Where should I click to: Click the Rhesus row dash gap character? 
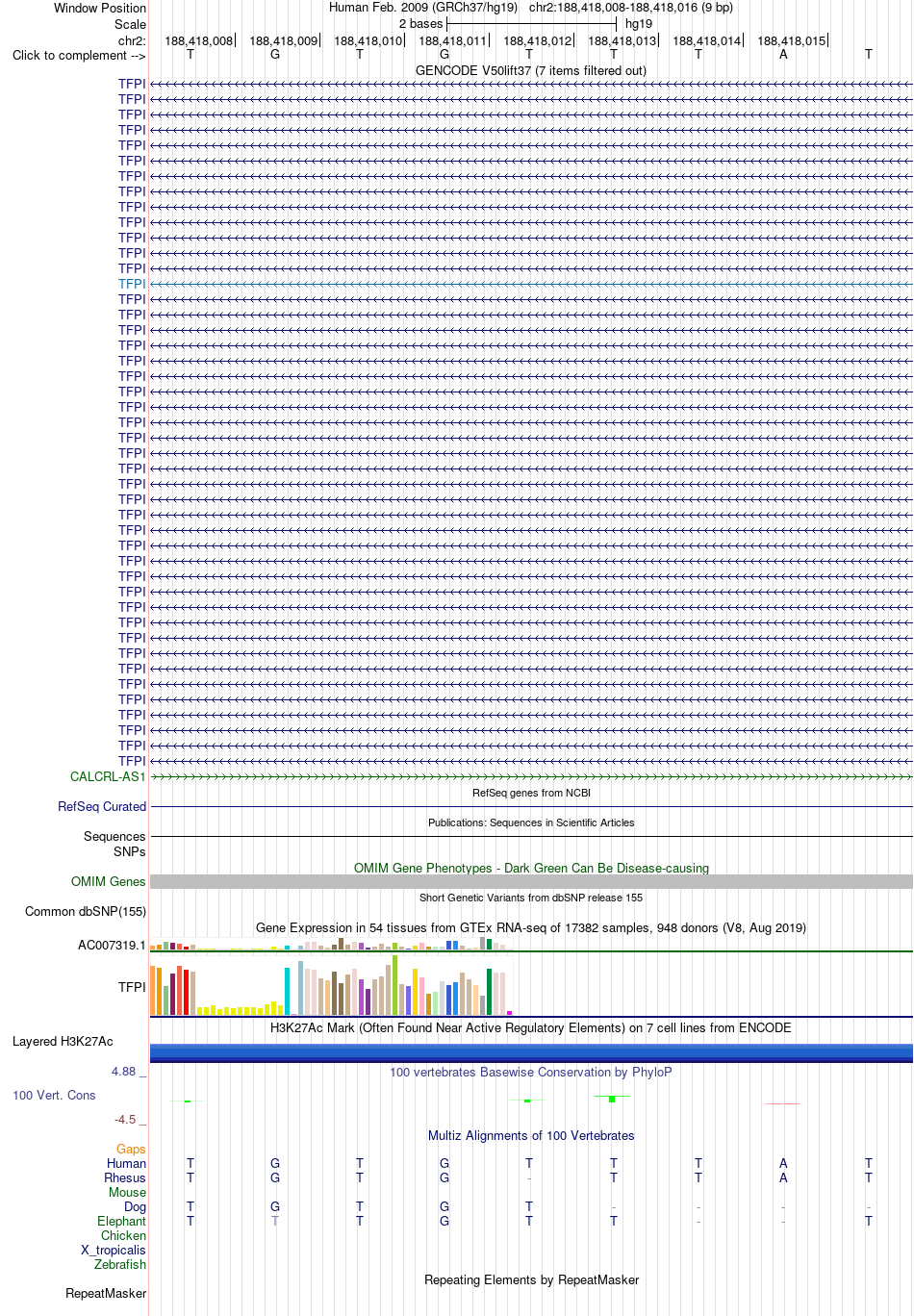(x=529, y=1178)
